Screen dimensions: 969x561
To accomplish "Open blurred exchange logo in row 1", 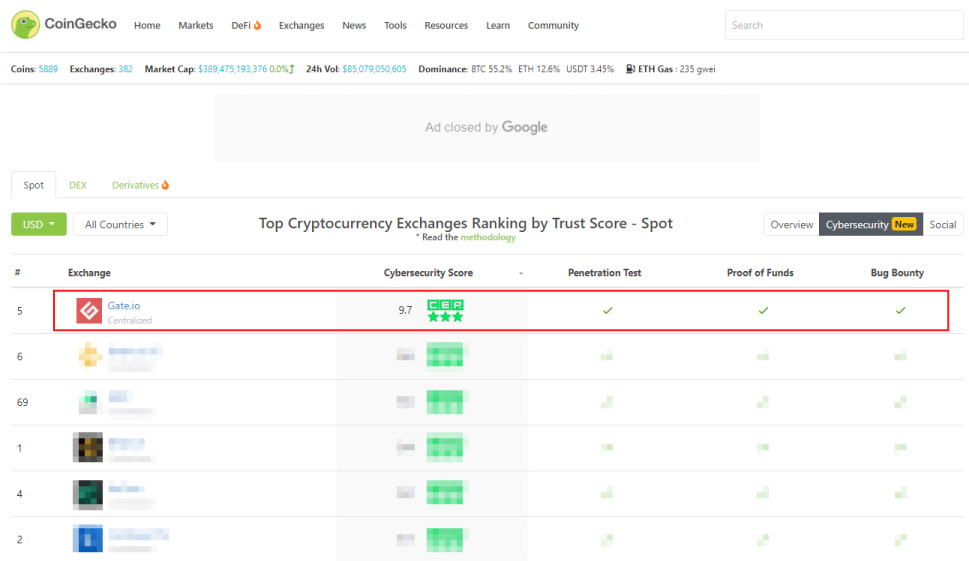I will coord(88,447).
